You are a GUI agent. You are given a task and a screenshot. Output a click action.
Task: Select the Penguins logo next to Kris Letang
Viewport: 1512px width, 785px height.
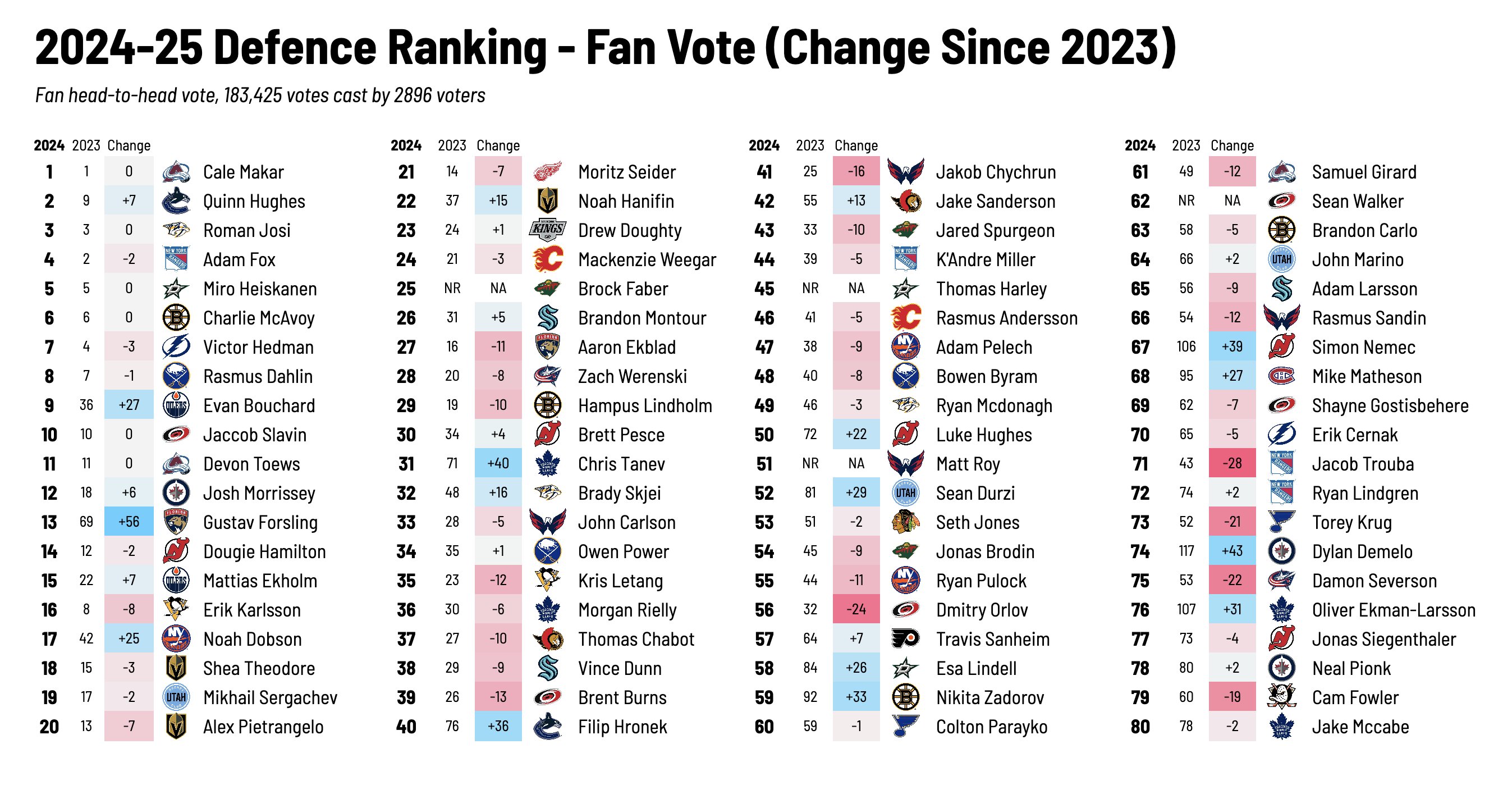[x=548, y=581]
